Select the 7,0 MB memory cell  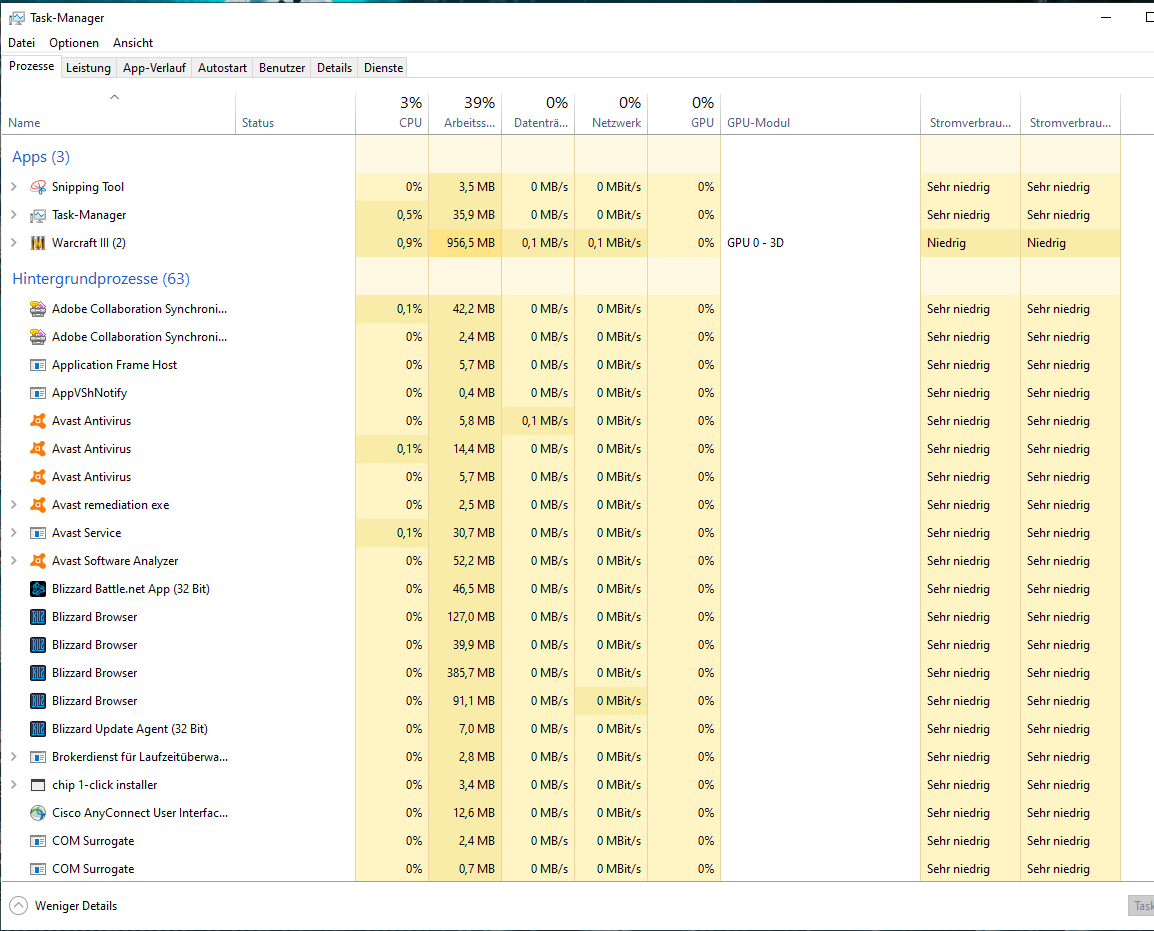(465, 729)
